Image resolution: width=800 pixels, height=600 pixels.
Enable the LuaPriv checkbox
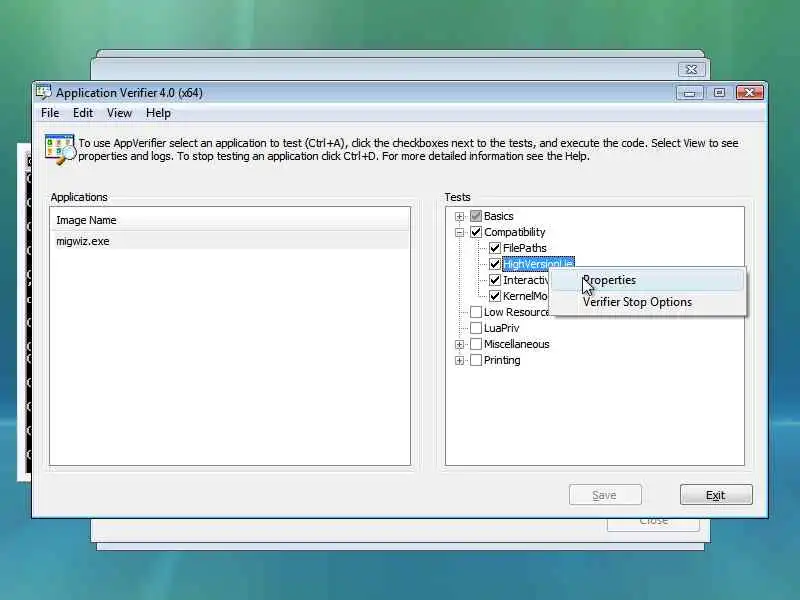pyautogui.click(x=476, y=328)
